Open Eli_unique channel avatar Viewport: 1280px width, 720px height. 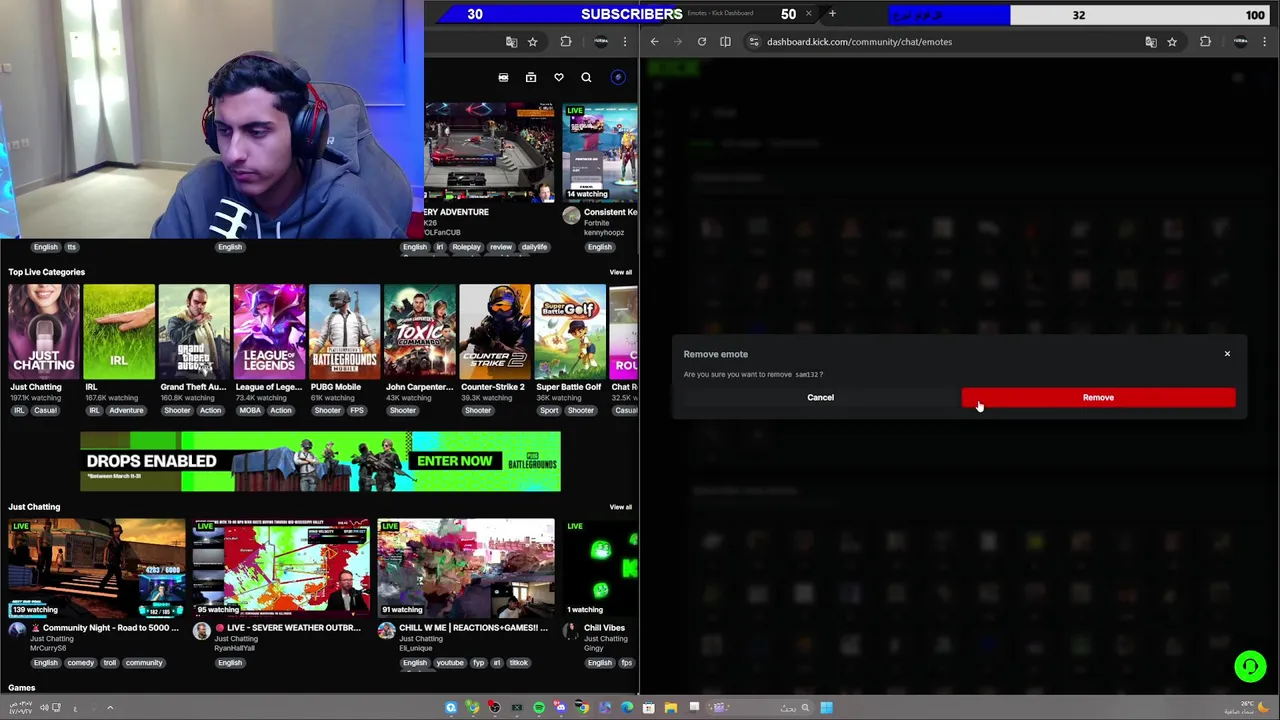click(x=387, y=630)
